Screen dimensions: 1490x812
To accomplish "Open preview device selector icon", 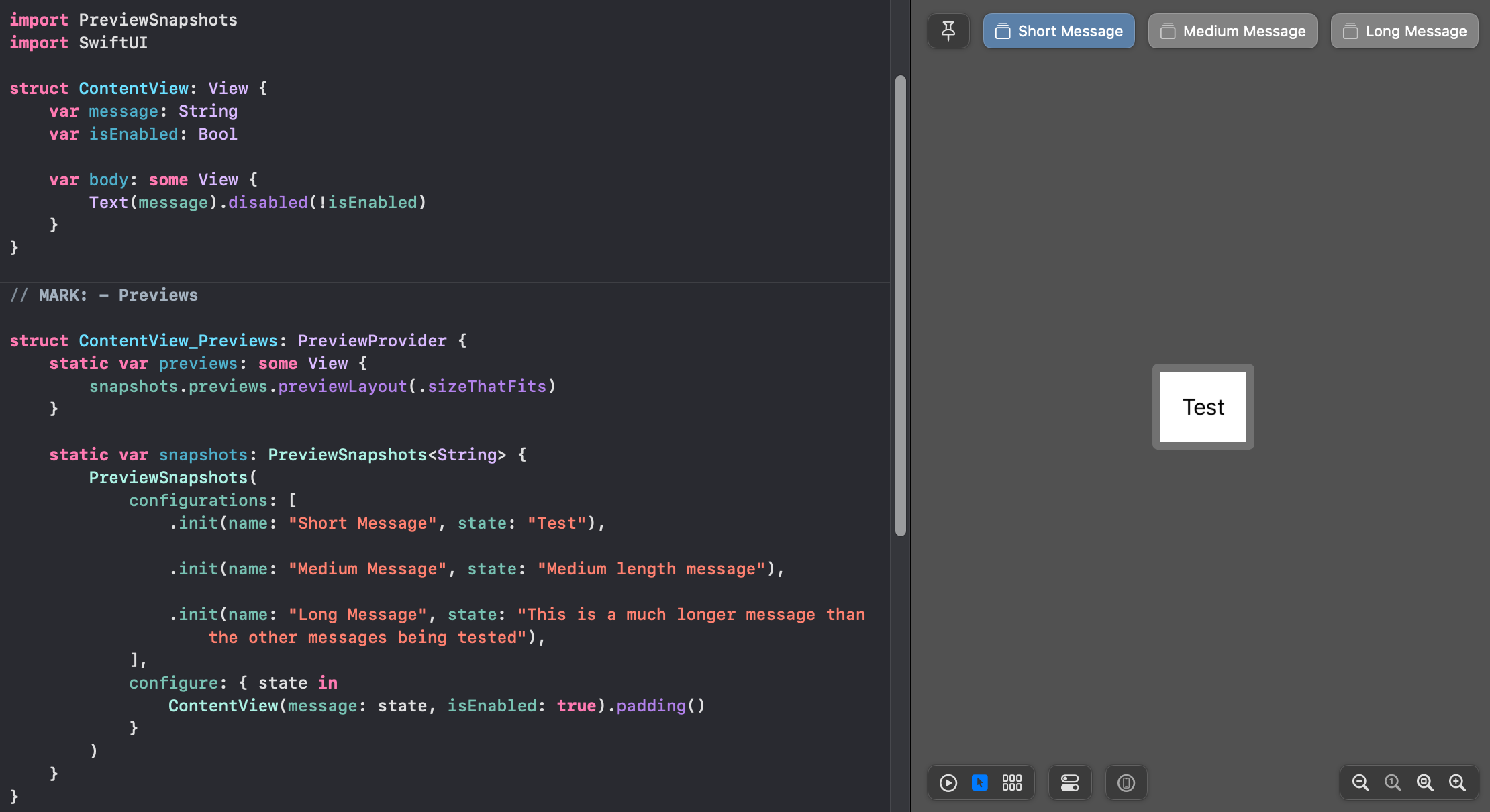I will pos(1126,782).
